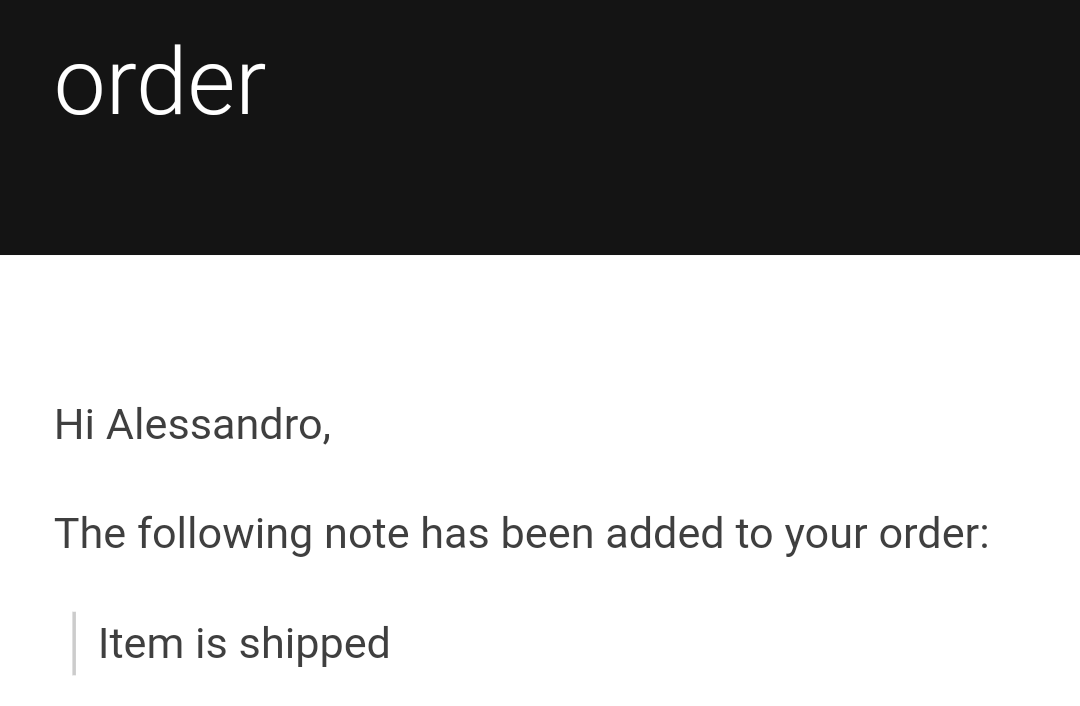
Task: Click the "order" heading in the banner
Action: [x=160, y=83]
